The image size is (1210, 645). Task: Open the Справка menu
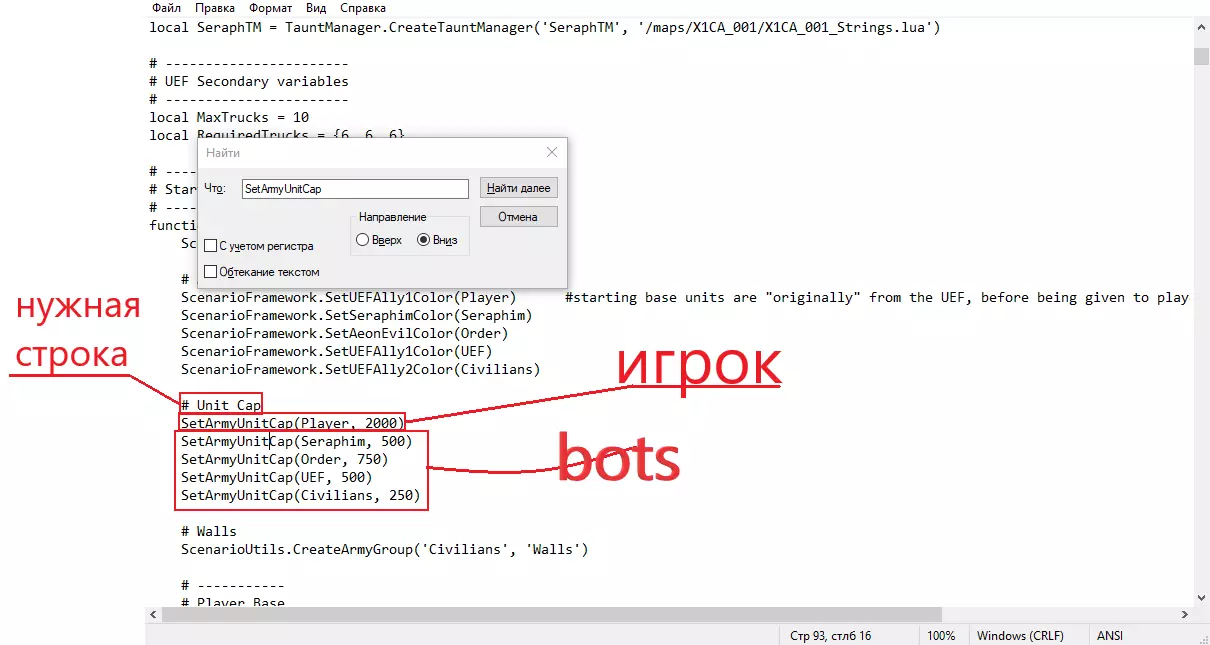[362, 8]
